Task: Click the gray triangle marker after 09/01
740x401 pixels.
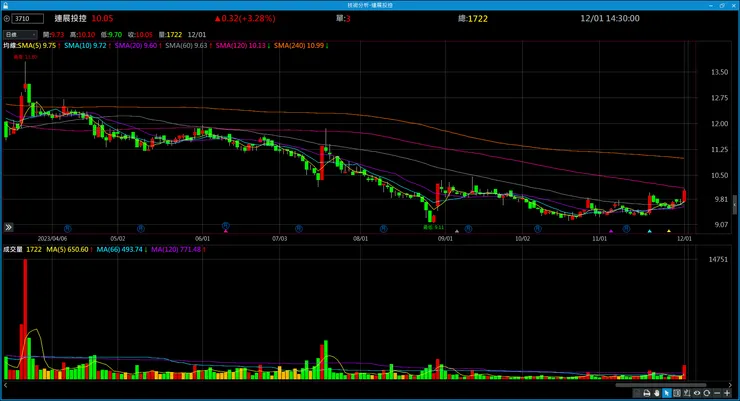Action: [x=457, y=231]
